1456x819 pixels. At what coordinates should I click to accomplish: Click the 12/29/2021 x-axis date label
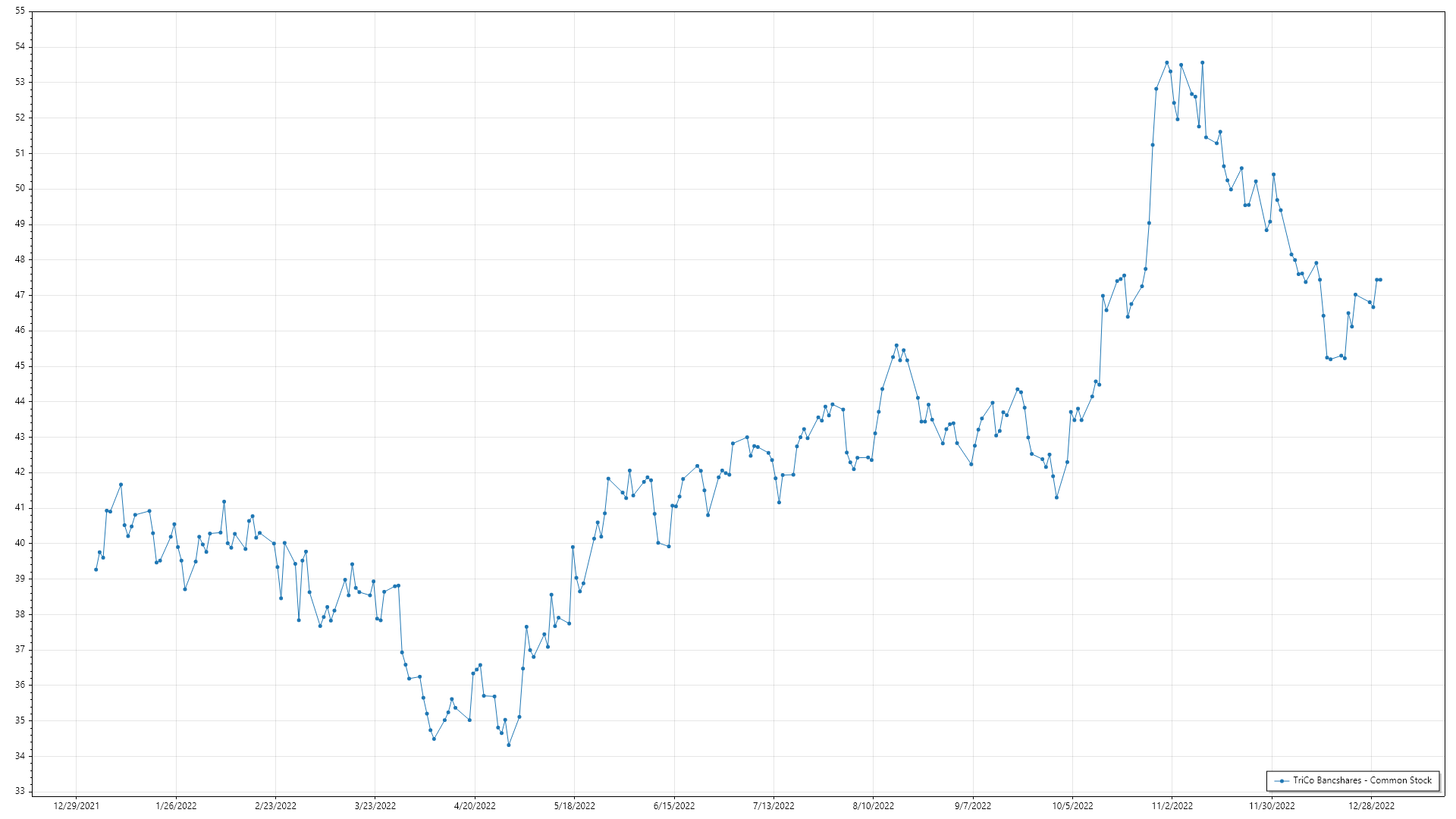tap(76, 806)
